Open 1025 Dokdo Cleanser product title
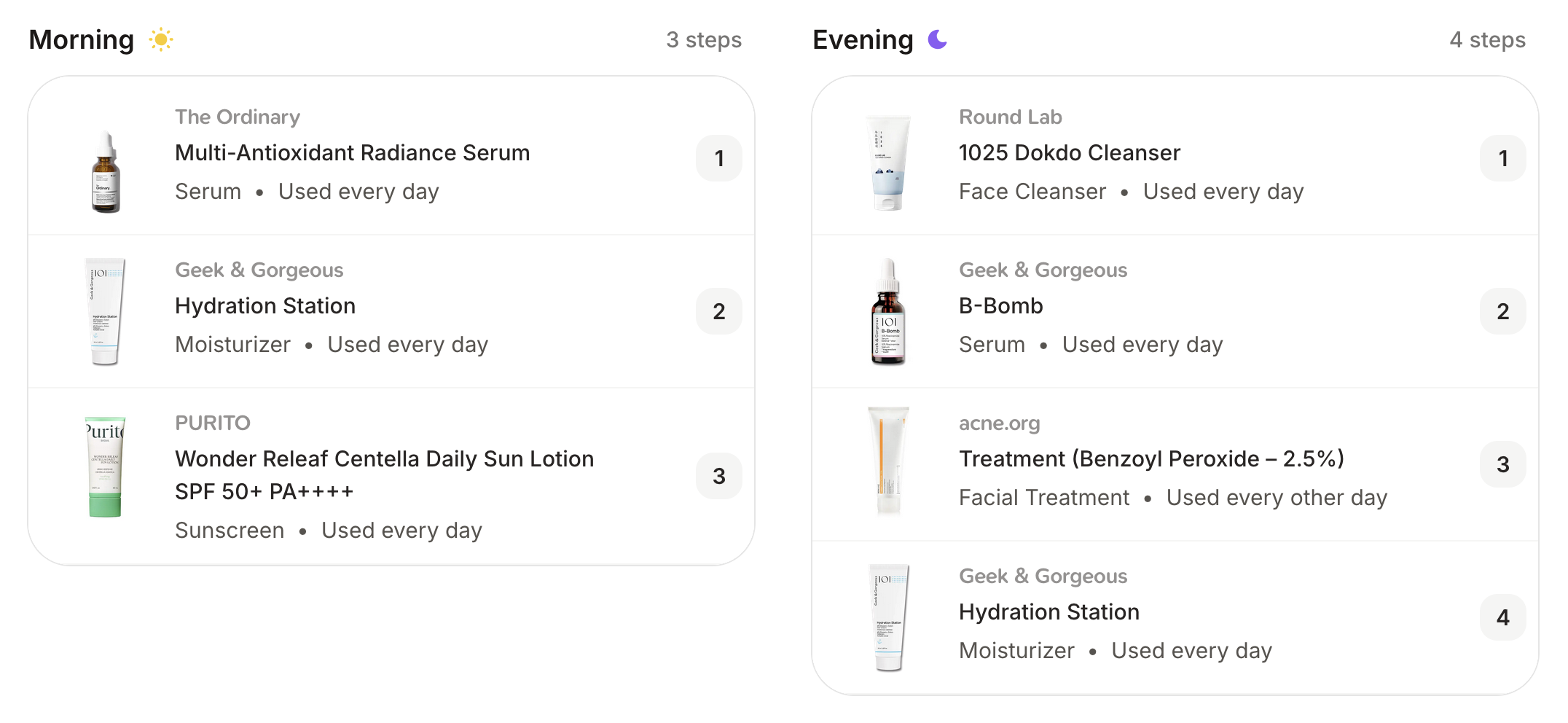Viewport: 1568px width, 723px height. click(x=1070, y=153)
